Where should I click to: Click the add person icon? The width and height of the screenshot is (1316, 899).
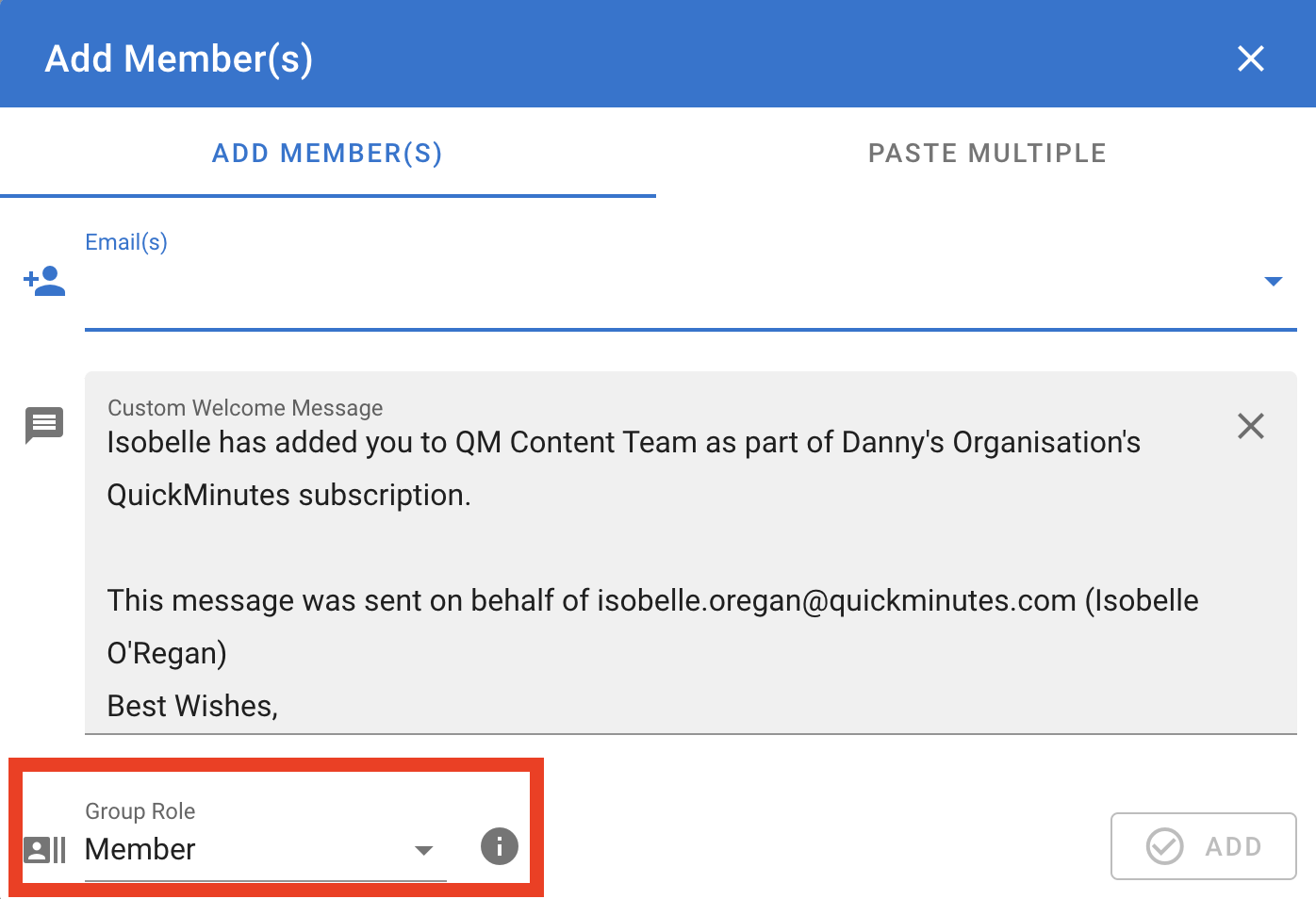[44, 281]
